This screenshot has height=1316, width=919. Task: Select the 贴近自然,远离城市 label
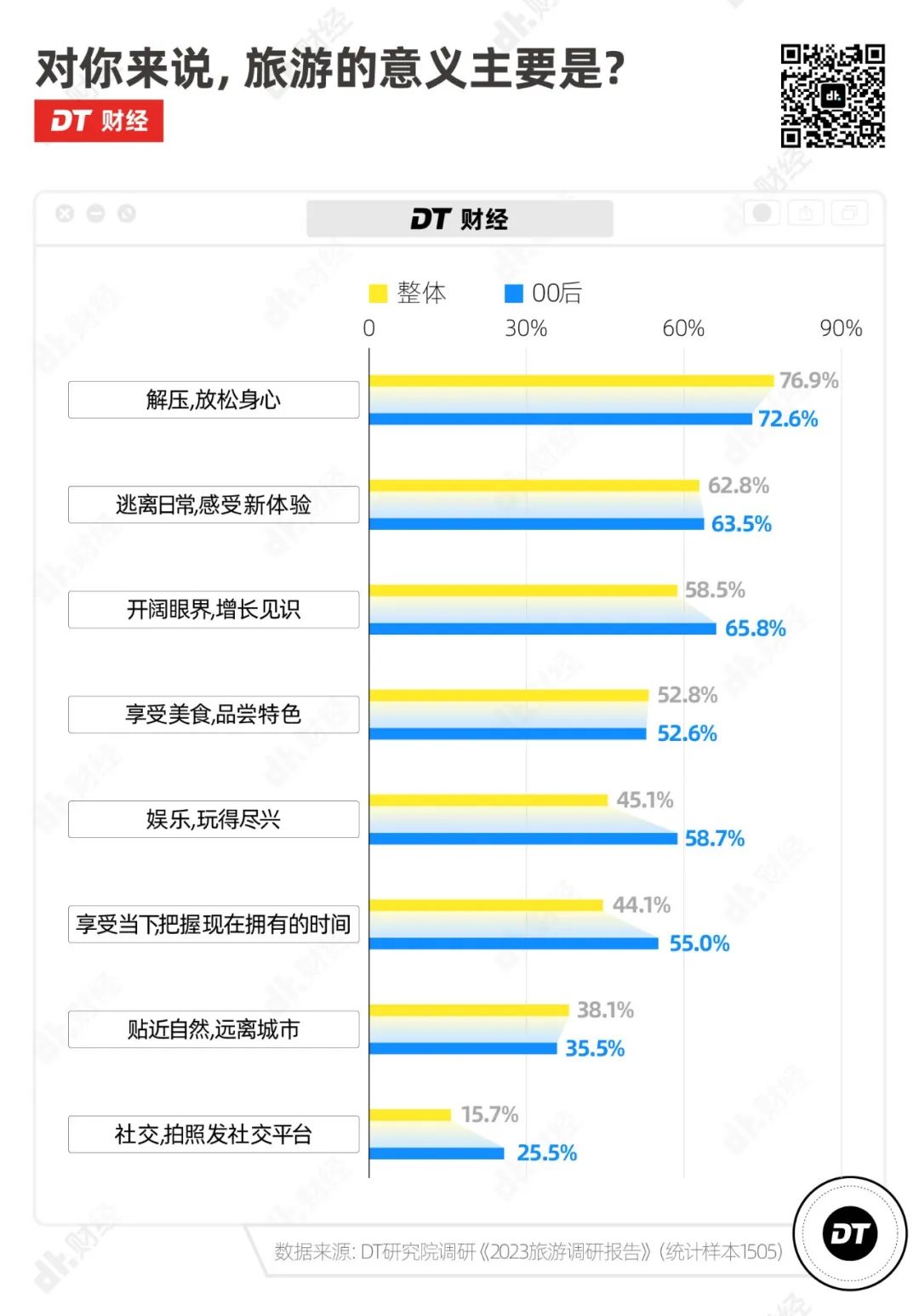(x=214, y=1029)
